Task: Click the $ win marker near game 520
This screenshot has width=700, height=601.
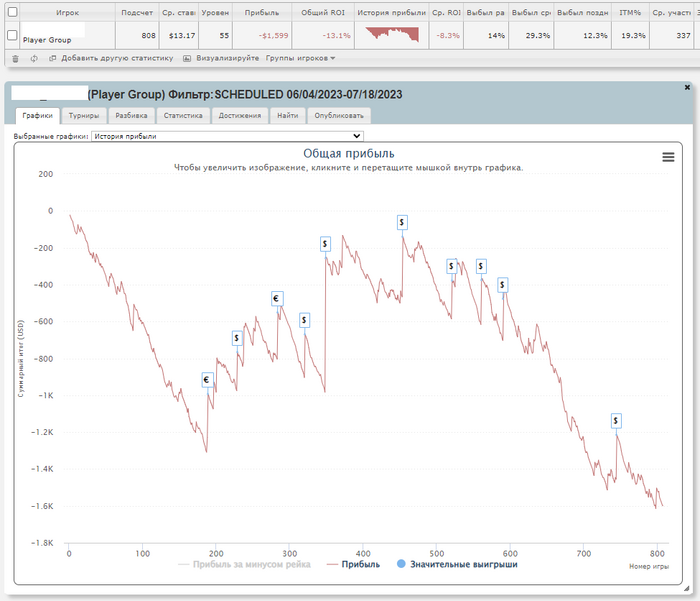Action: [x=452, y=267]
